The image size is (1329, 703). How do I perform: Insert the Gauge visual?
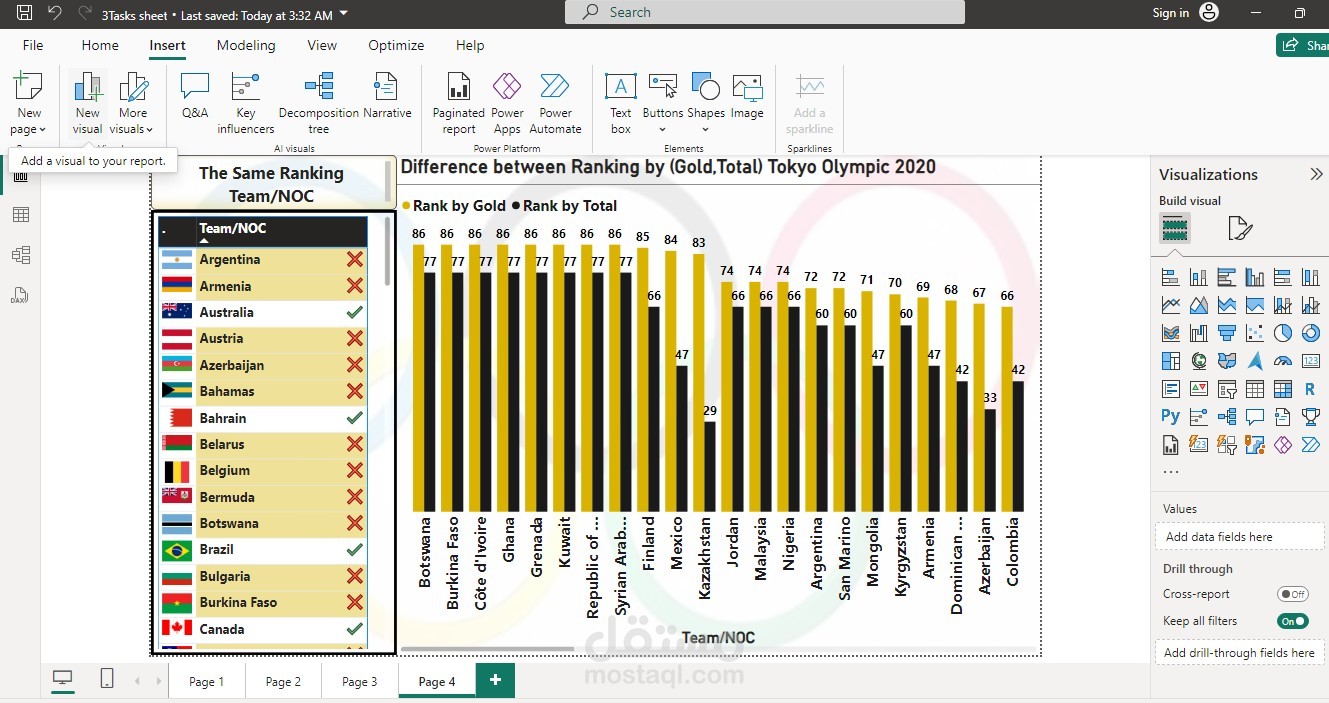pos(1282,361)
